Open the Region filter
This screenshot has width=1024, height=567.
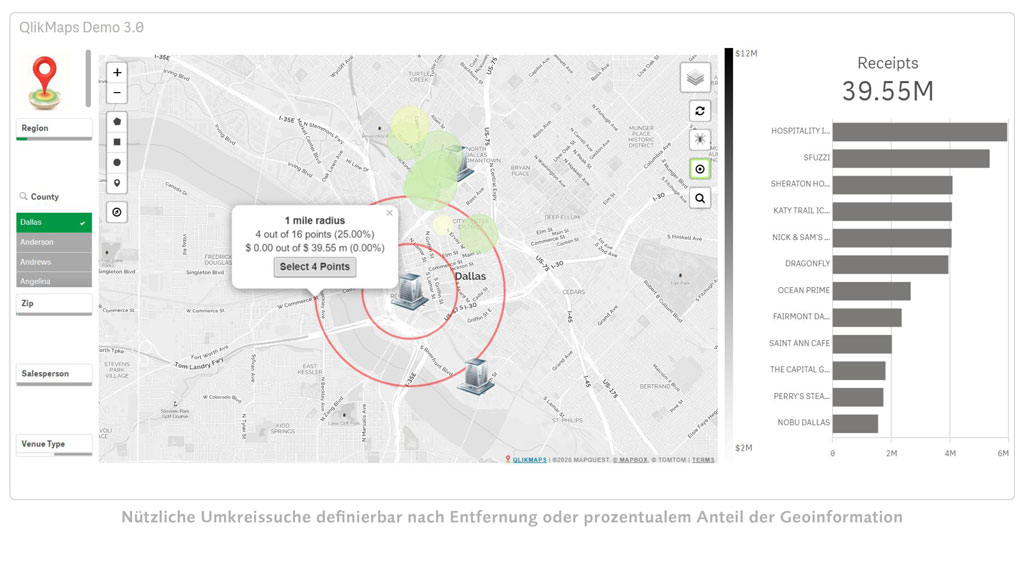coord(54,129)
